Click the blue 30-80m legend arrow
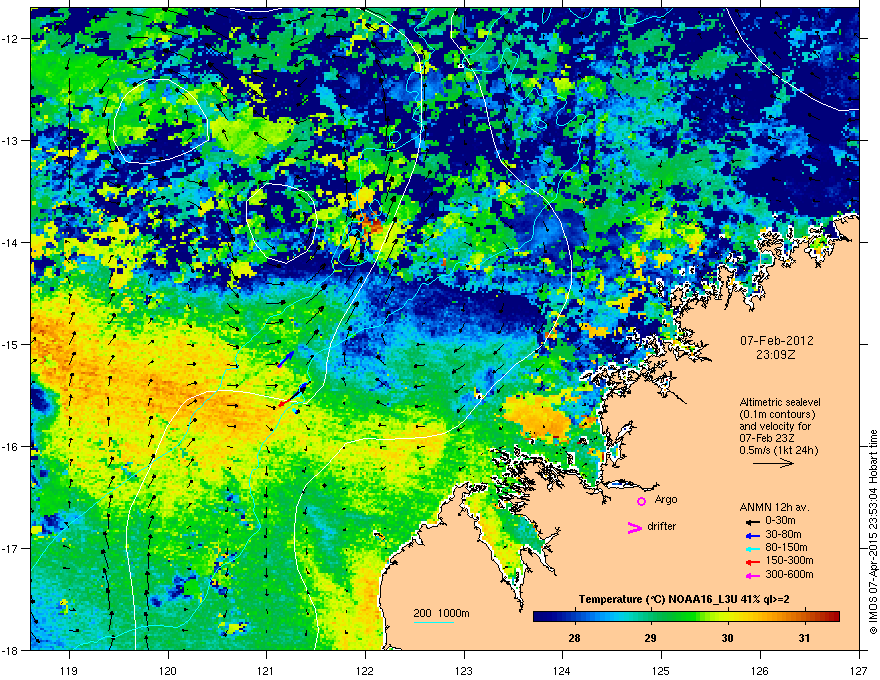The height and width of the screenshot is (680, 880). (x=753, y=536)
